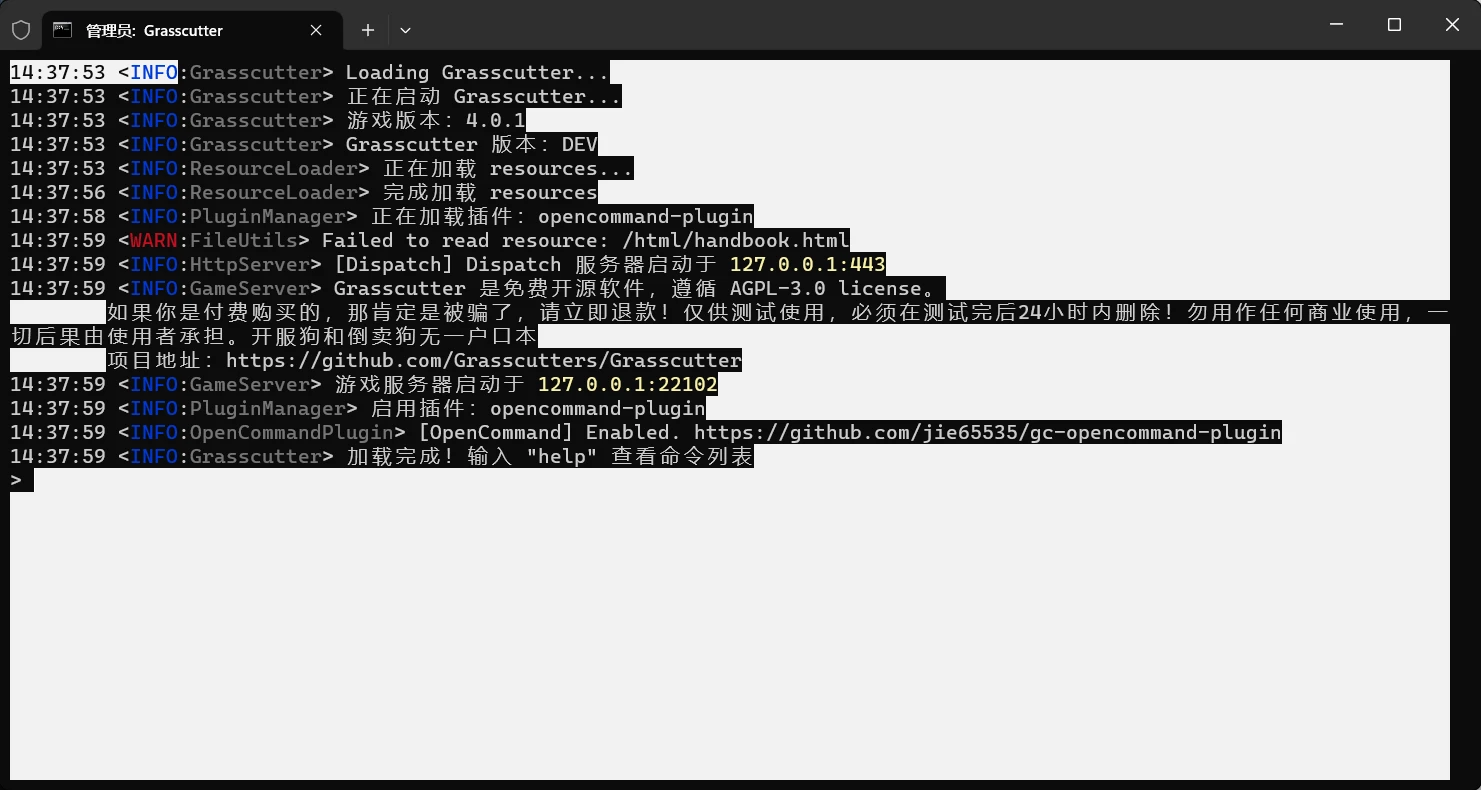1481x790 pixels.
Task: Click the terminal icon in the Grasscutter tab
Action: coord(63,30)
